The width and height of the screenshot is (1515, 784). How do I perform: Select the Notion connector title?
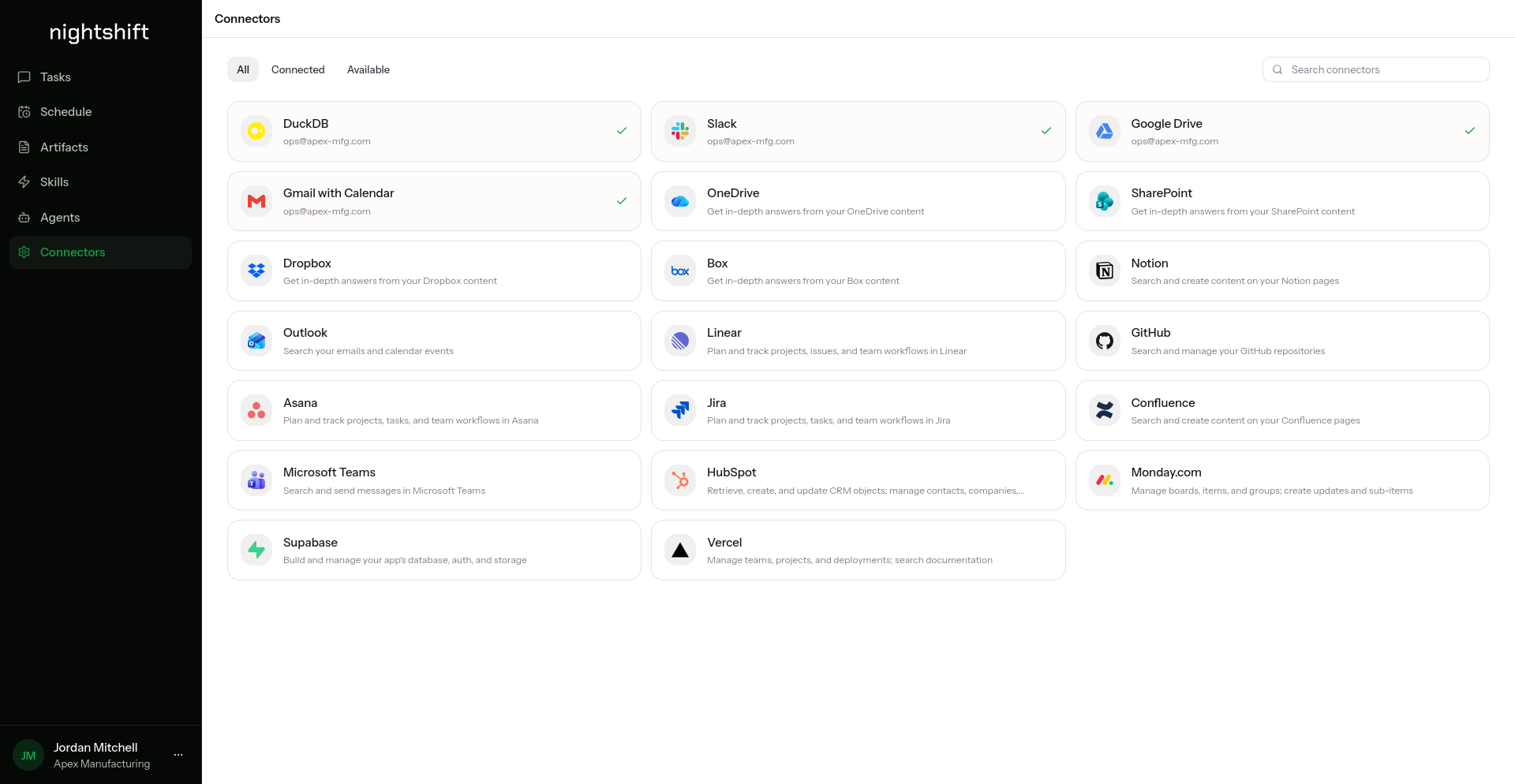point(1150,263)
